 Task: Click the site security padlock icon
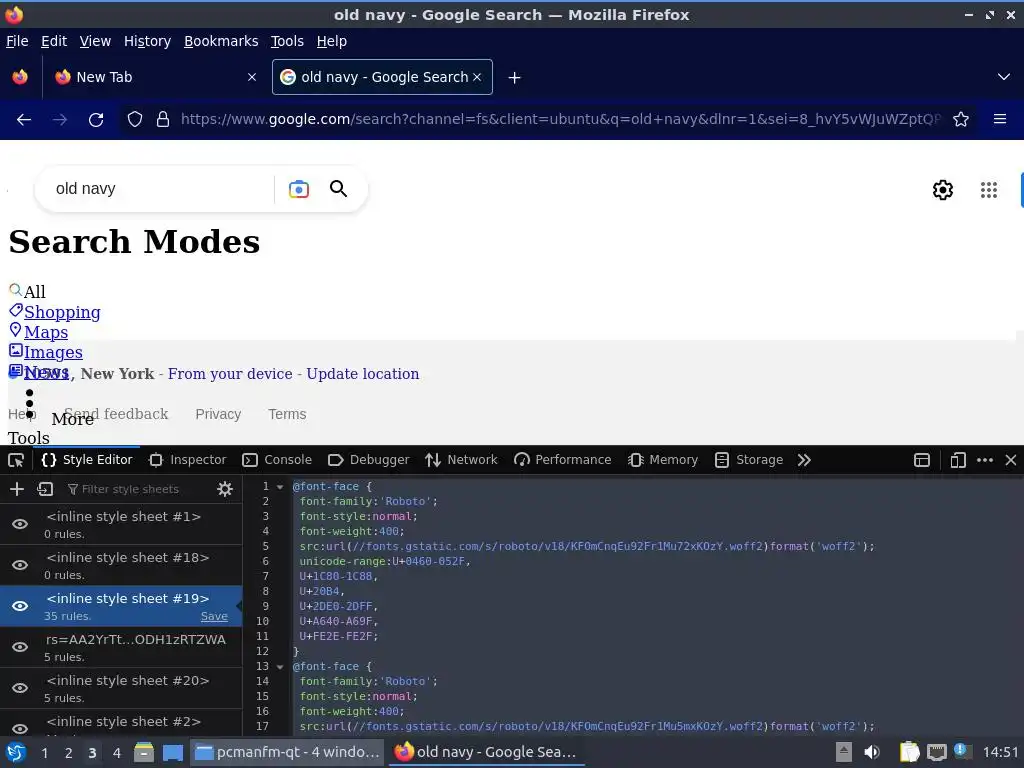(x=163, y=120)
